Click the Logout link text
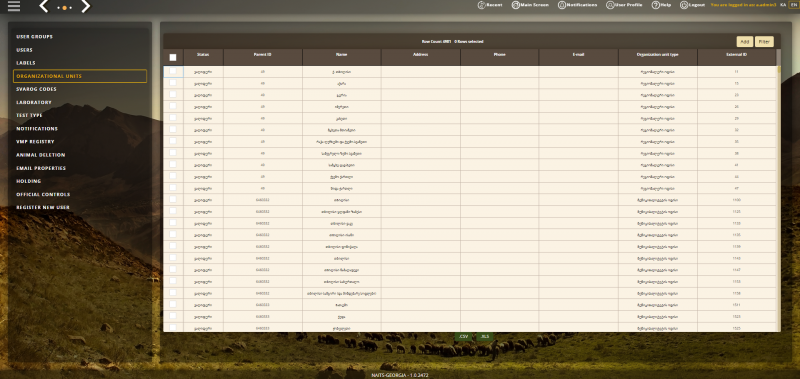 (x=696, y=5)
